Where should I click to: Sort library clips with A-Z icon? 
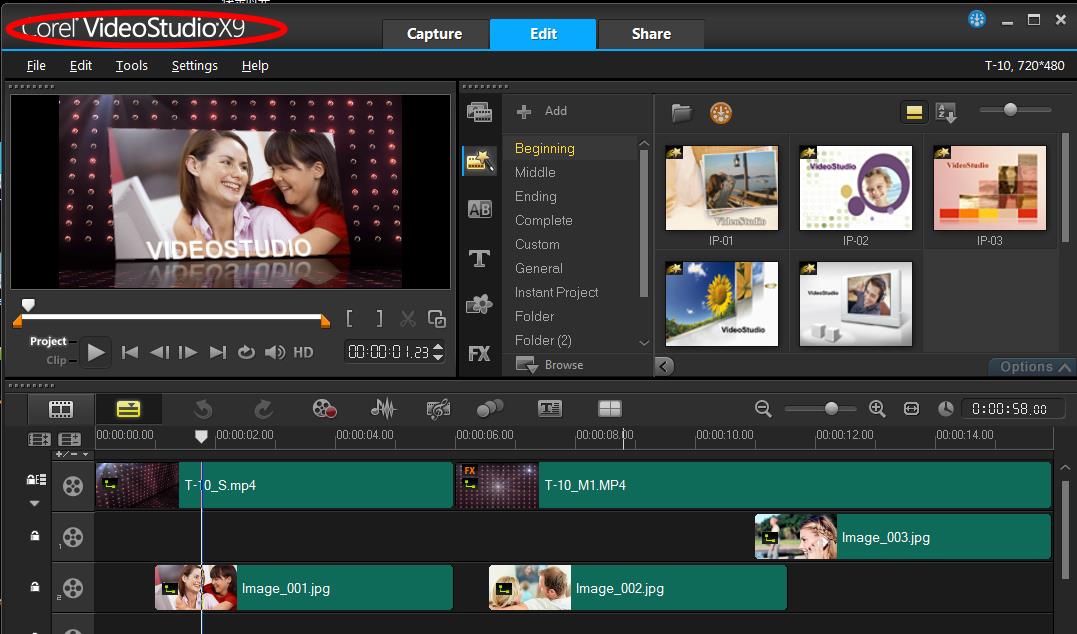946,112
